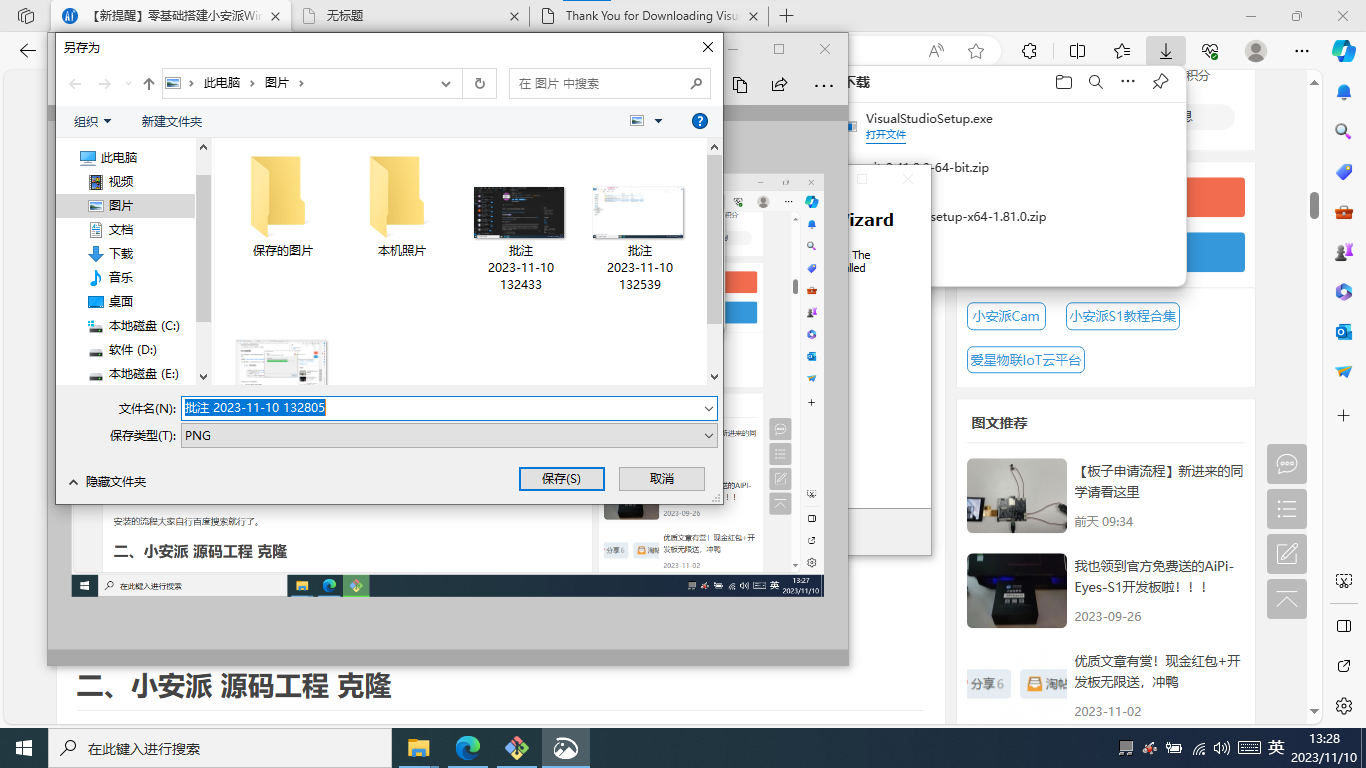Click the share icon in Snipping Tool
The width and height of the screenshot is (1366, 768).
(x=780, y=85)
